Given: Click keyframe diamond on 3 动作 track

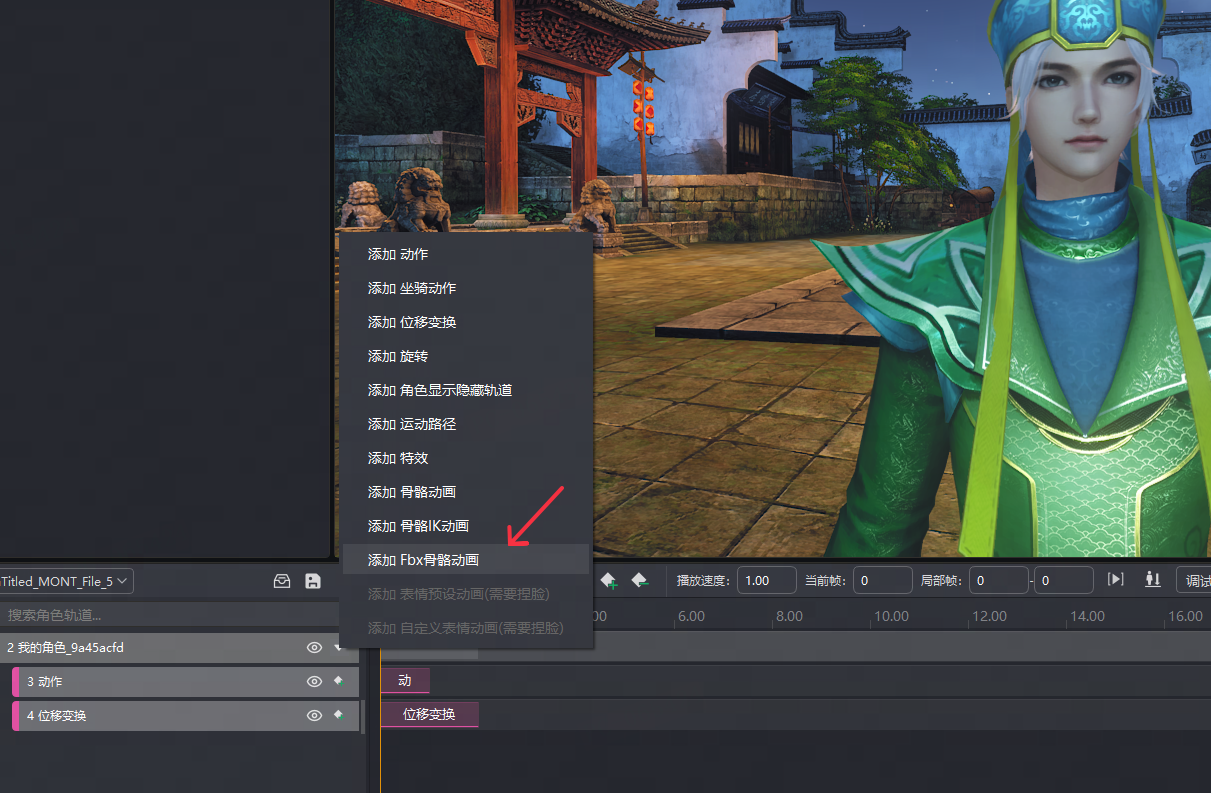Looking at the screenshot, I should [x=338, y=681].
